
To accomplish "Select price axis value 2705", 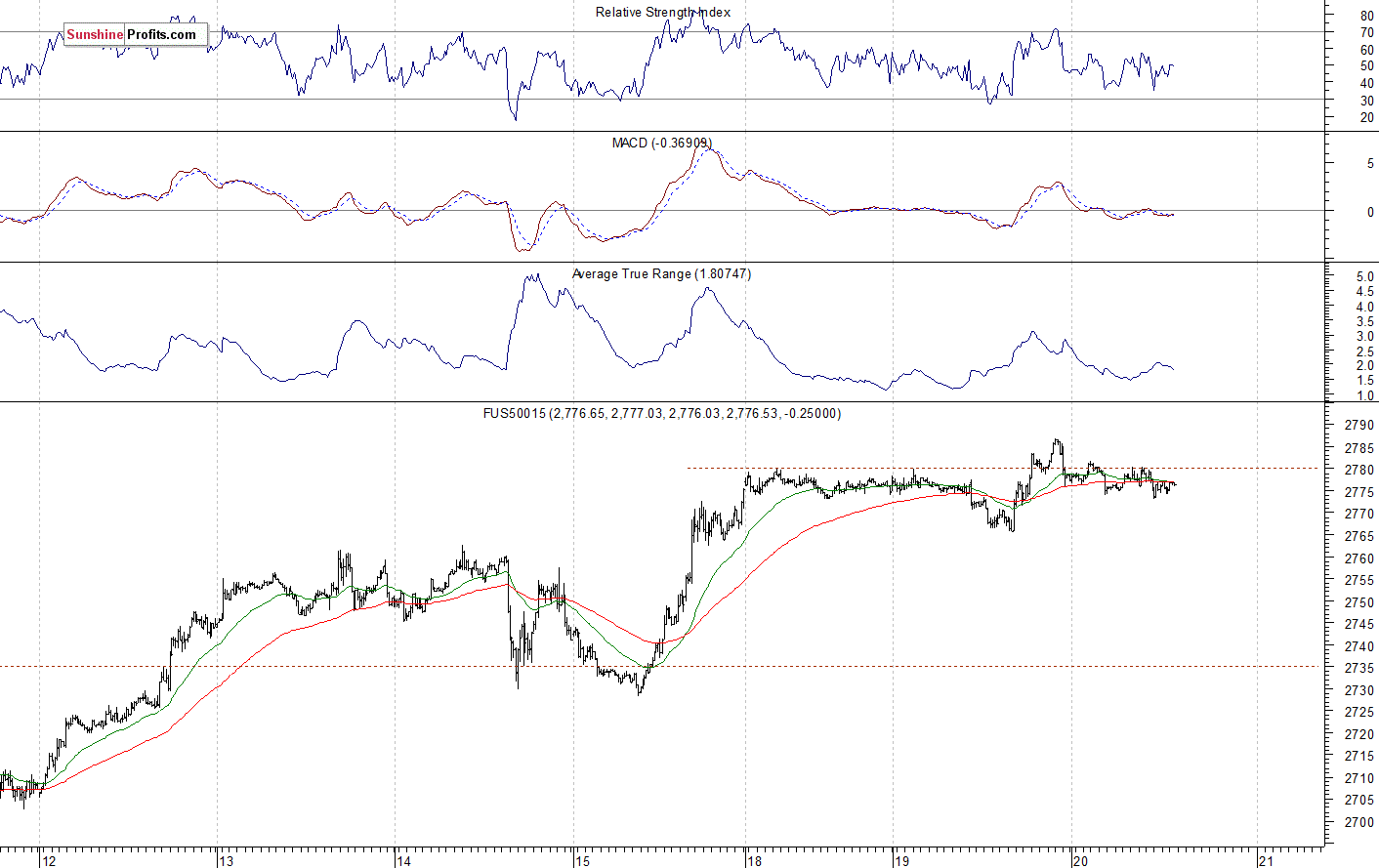I will click(x=1359, y=801).
